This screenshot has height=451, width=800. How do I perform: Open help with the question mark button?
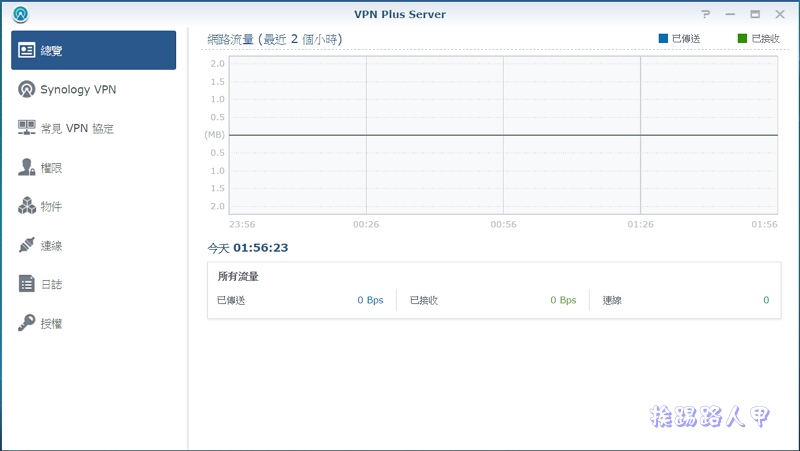point(706,14)
